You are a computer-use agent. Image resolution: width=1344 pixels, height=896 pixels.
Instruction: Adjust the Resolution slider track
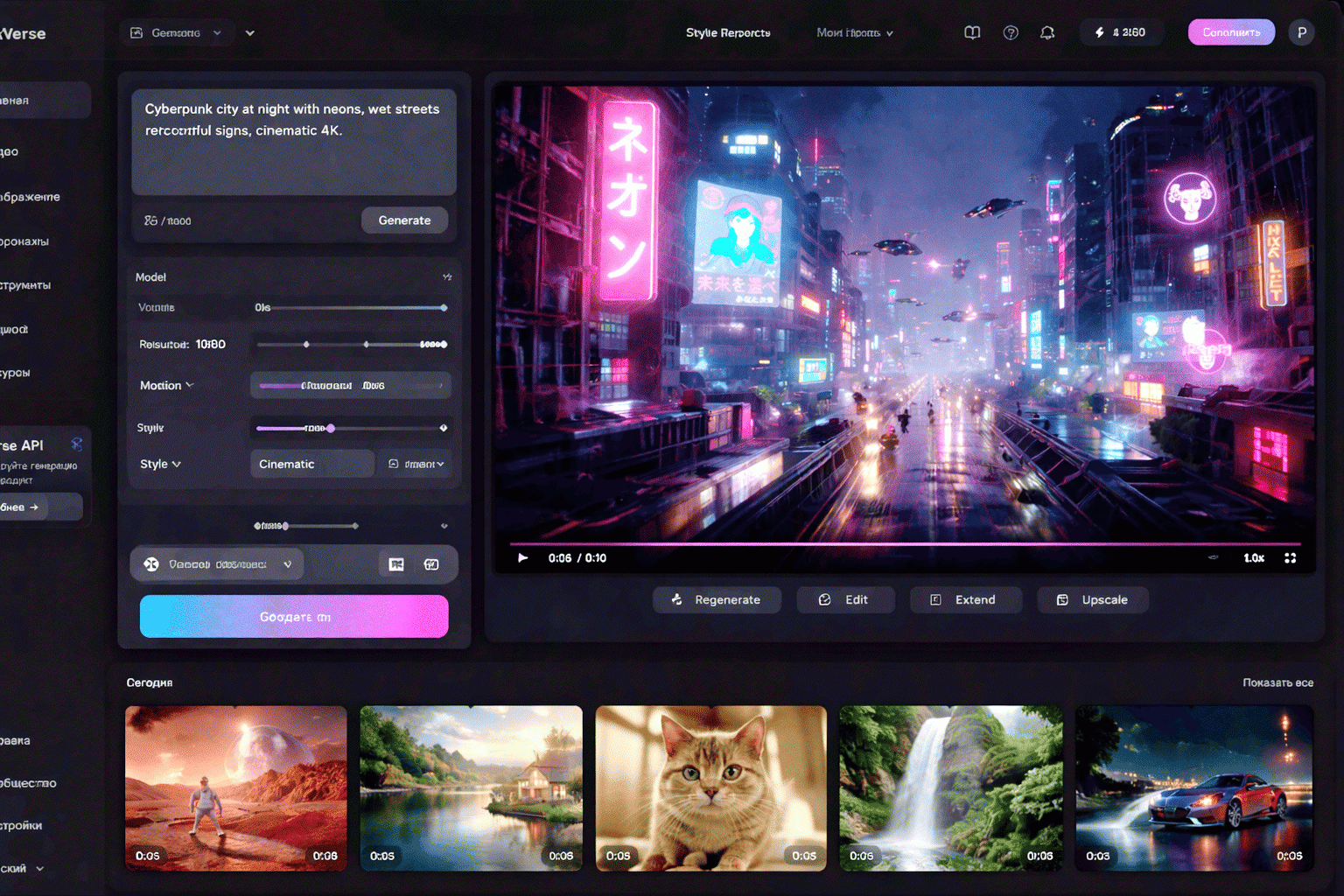click(352, 345)
